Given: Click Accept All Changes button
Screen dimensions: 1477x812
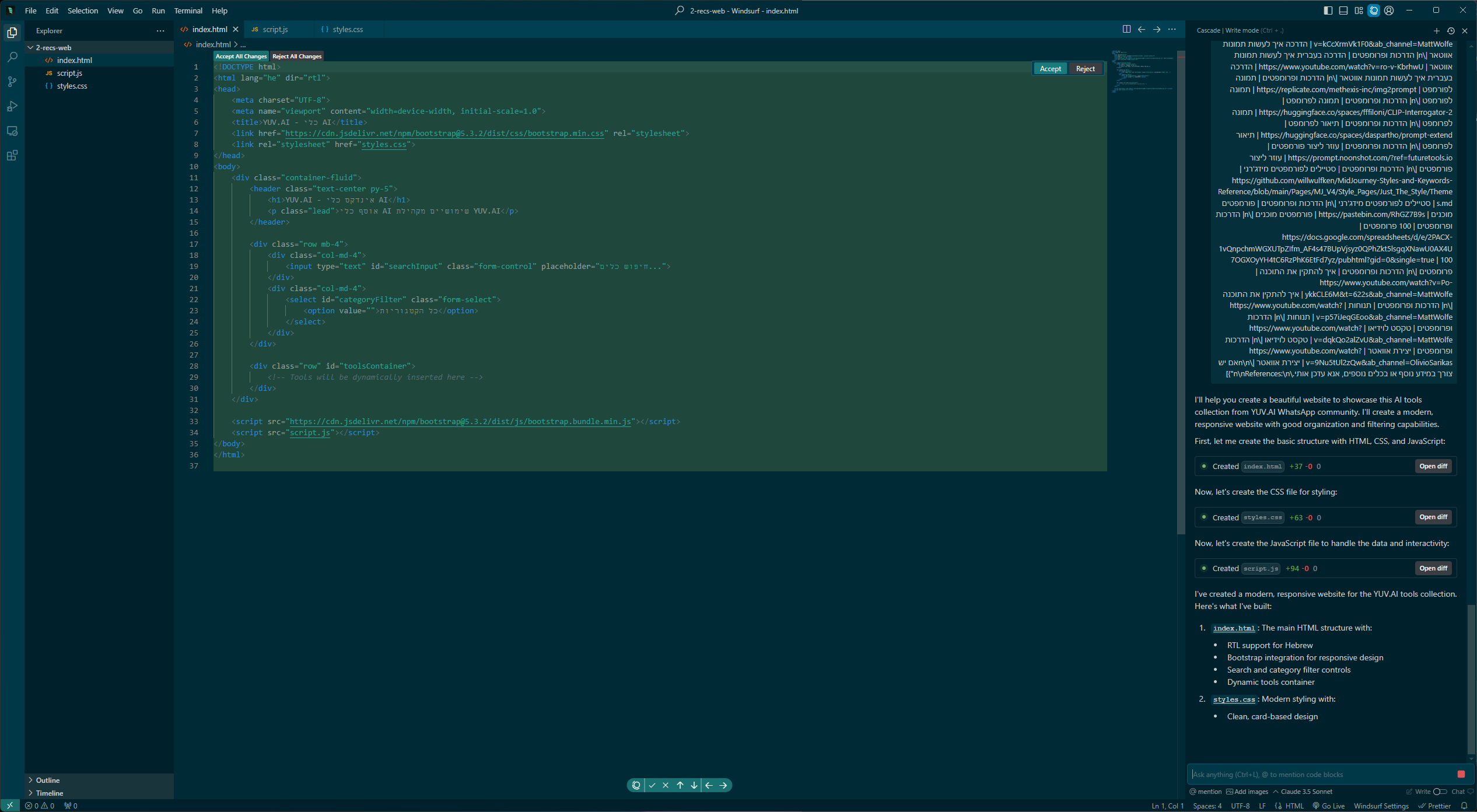Looking at the screenshot, I should coord(241,56).
